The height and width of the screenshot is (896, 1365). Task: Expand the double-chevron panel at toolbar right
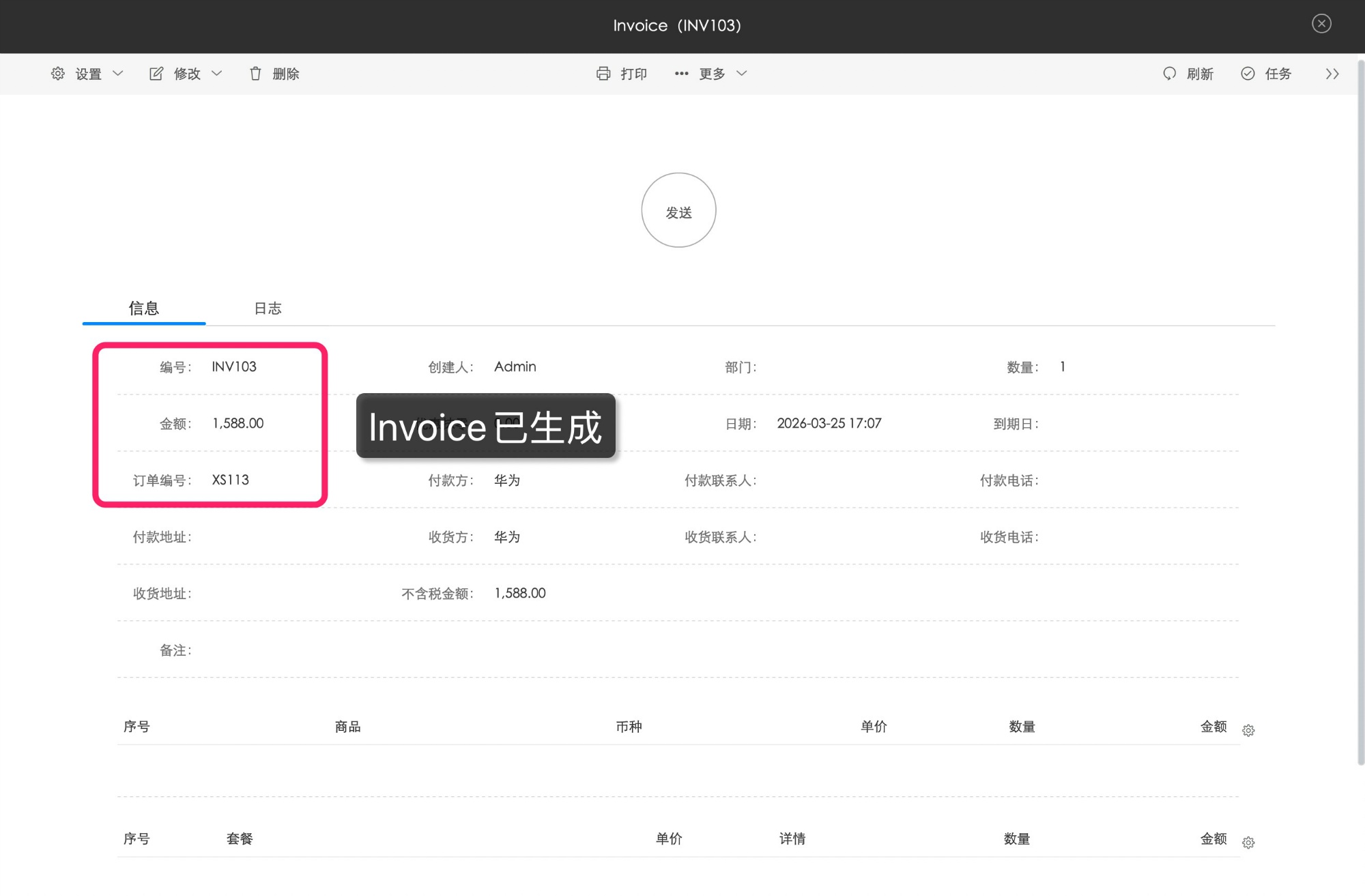click(x=1332, y=74)
